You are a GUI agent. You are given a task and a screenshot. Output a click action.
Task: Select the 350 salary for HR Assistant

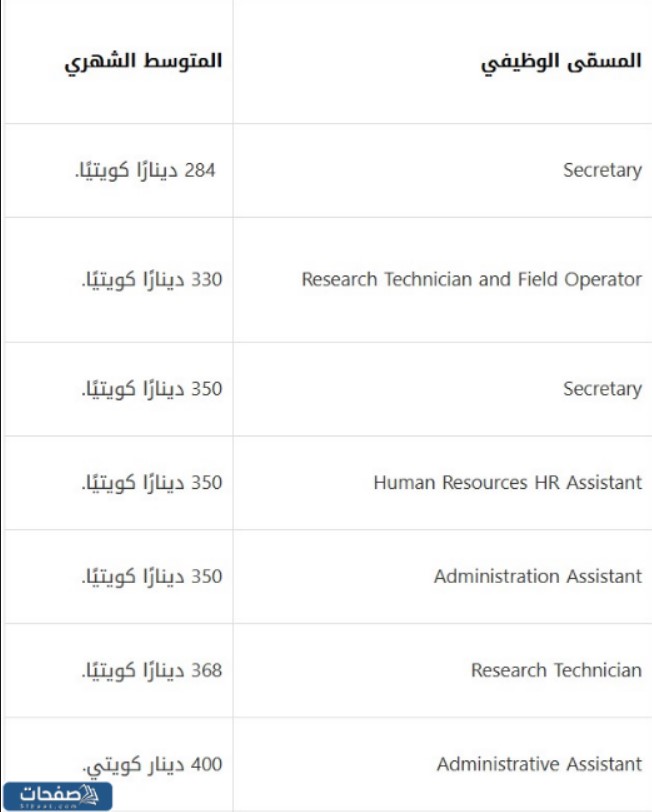pos(151,483)
